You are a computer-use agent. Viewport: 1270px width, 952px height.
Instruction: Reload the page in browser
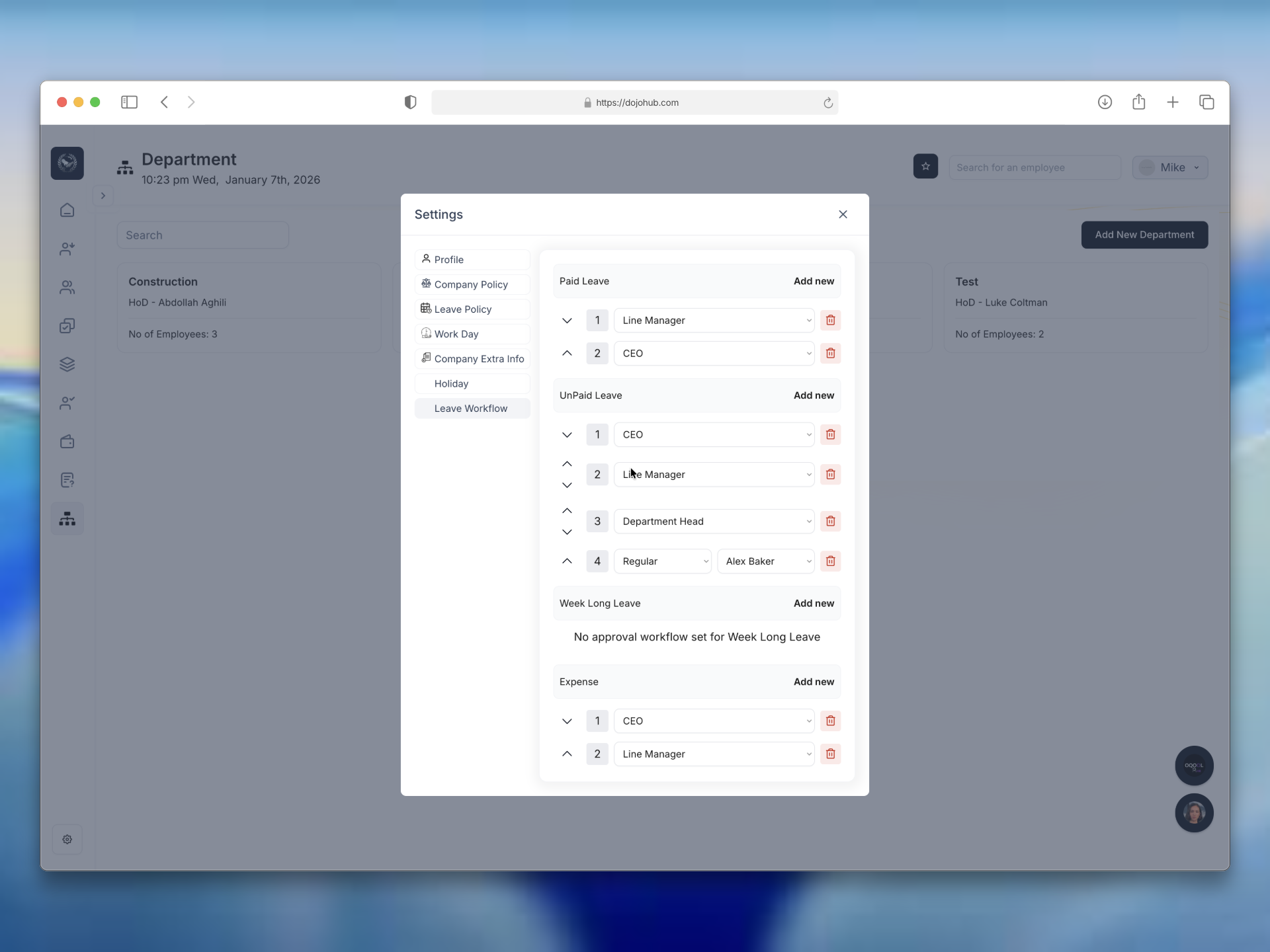[x=827, y=102]
